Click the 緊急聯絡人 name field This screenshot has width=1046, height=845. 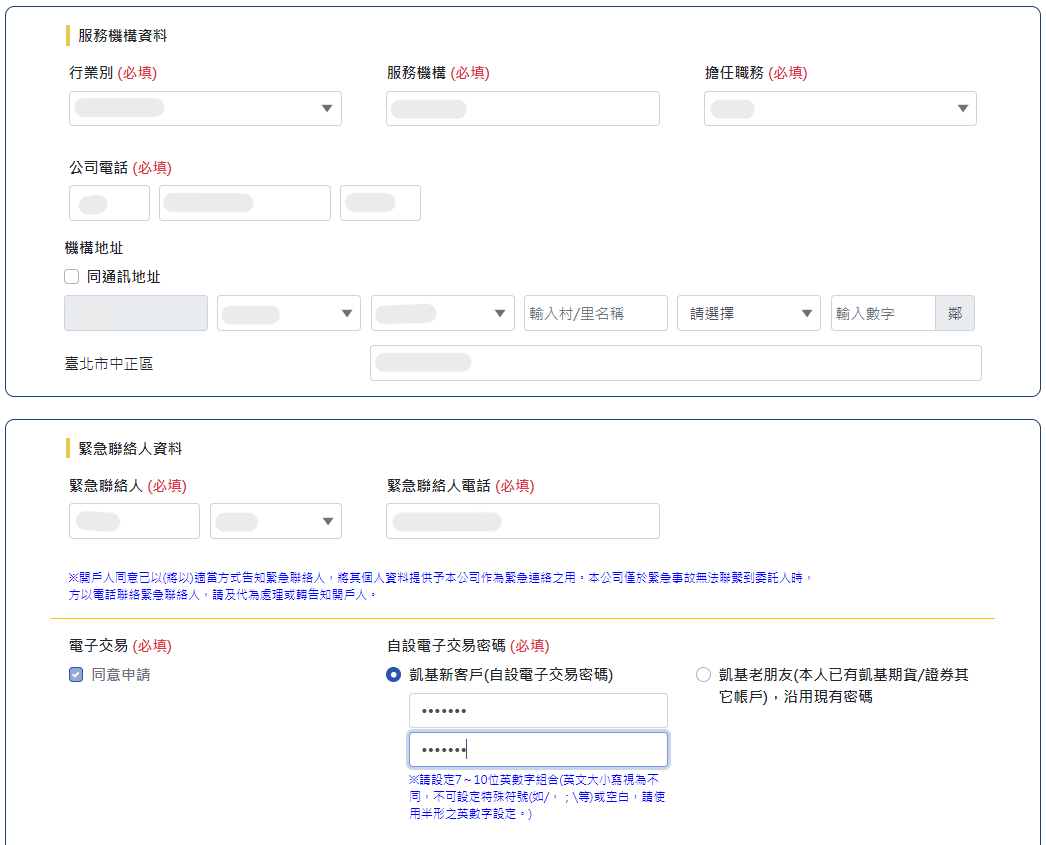point(134,521)
